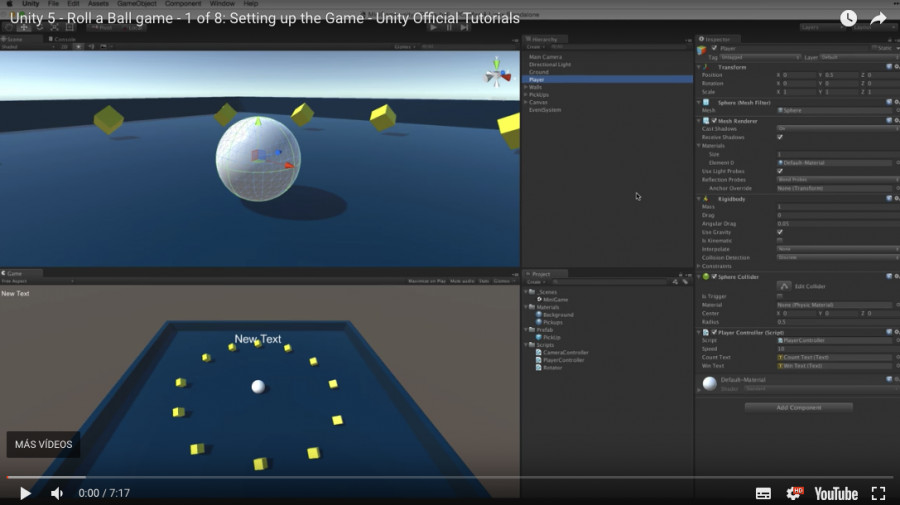Toggle Mesh Renderer enabled checkbox

pyautogui.click(x=714, y=121)
